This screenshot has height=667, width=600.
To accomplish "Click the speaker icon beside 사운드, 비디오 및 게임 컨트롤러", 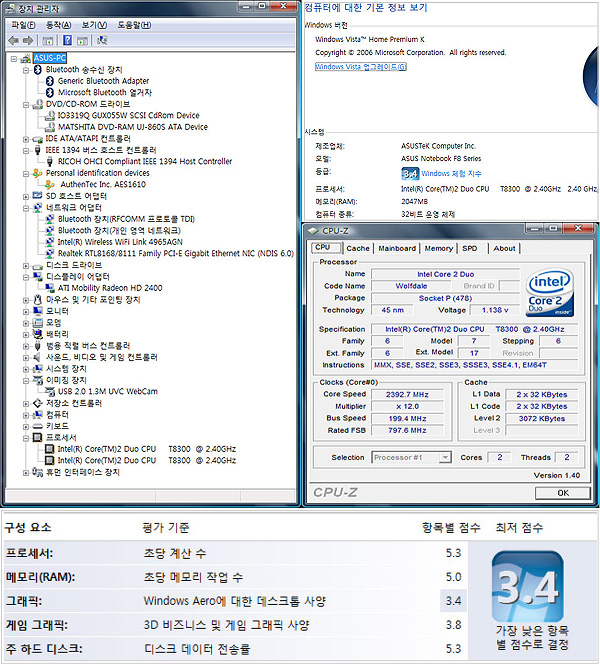I will (x=37, y=357).
